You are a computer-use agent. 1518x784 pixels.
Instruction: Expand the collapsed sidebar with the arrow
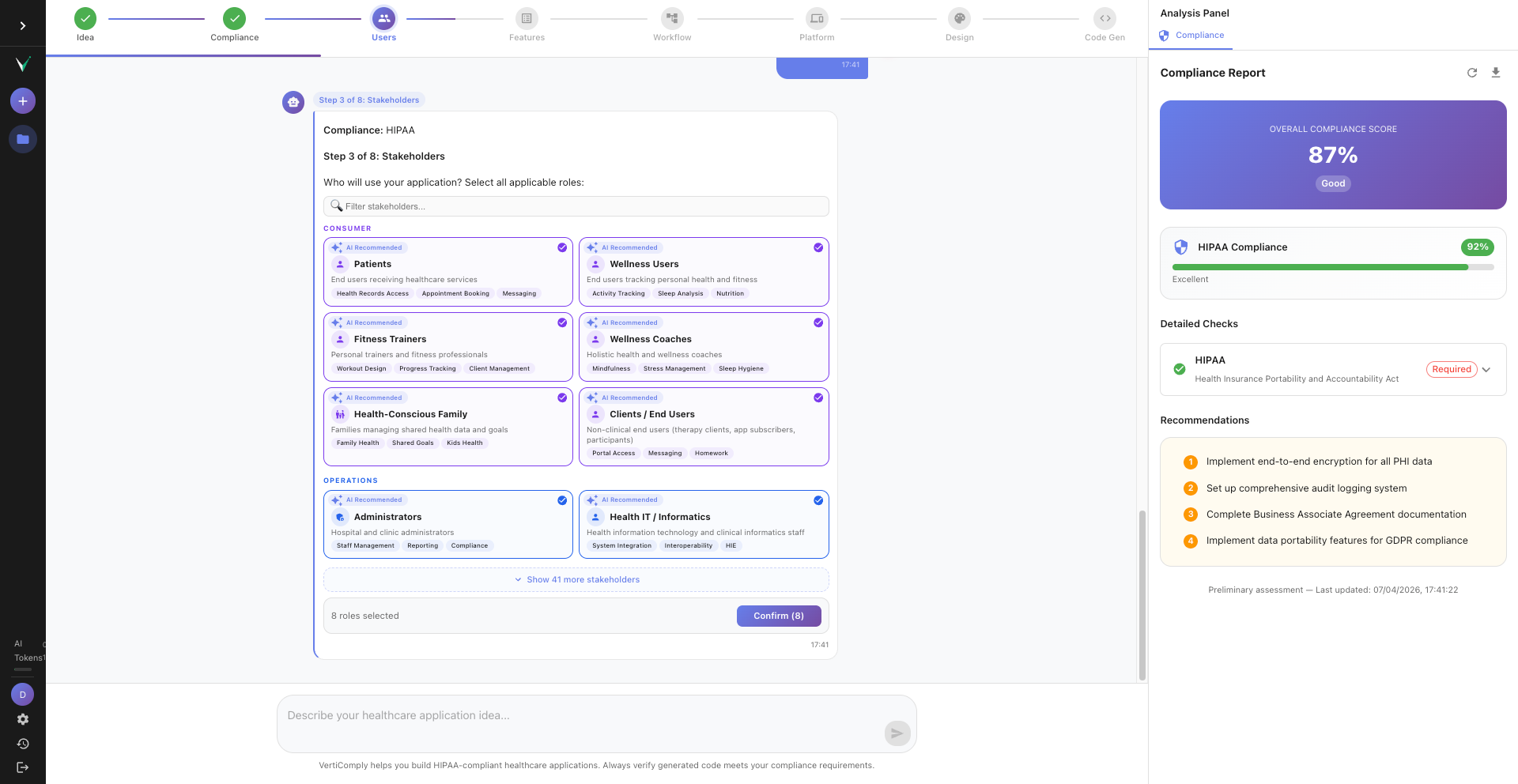[22, 24]
